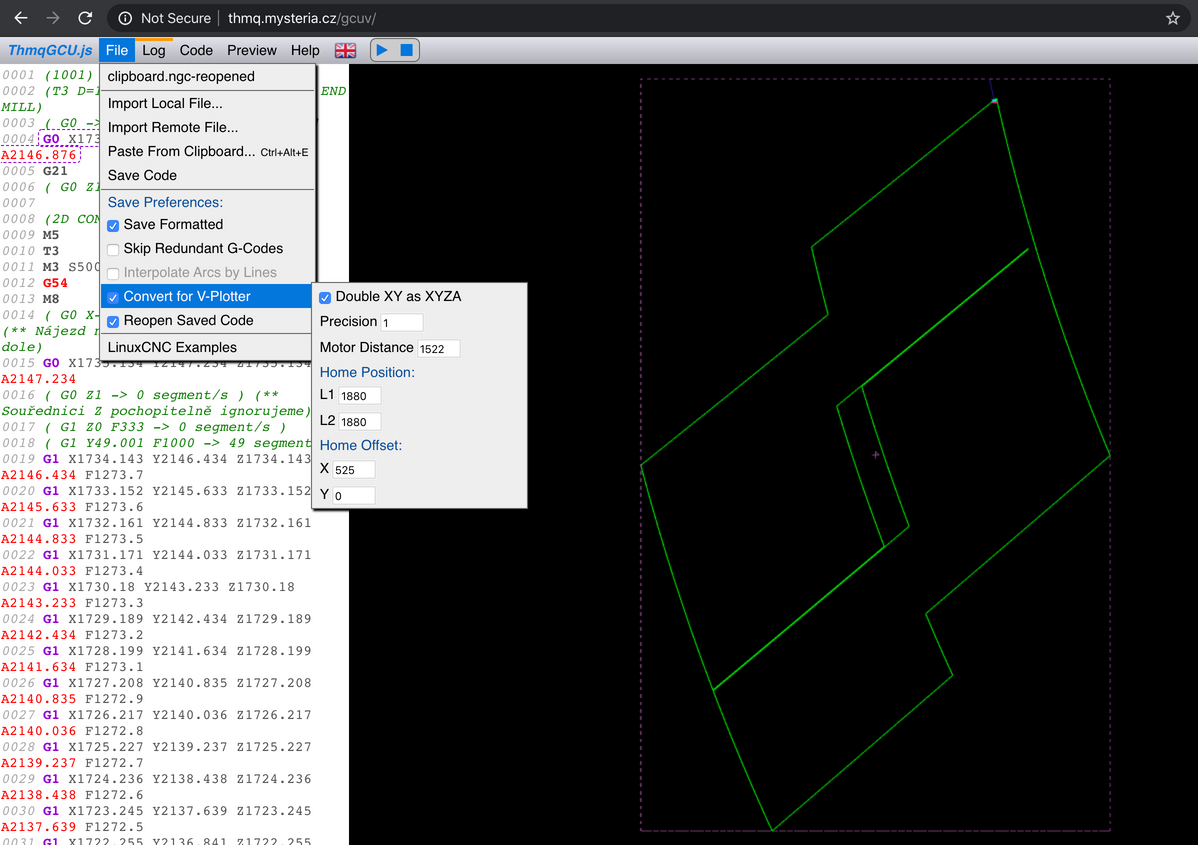Uncheck Double XY as XYZA
Screen dimensions: 1198x845
pyautogui.click(x=325, y=297)
